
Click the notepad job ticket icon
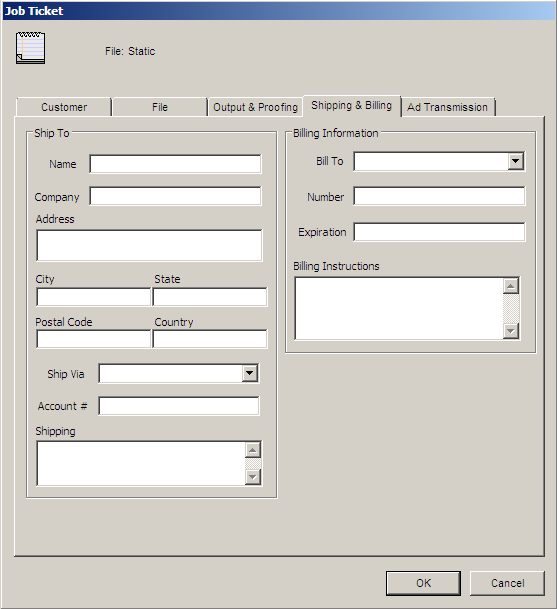pos(30,48)
